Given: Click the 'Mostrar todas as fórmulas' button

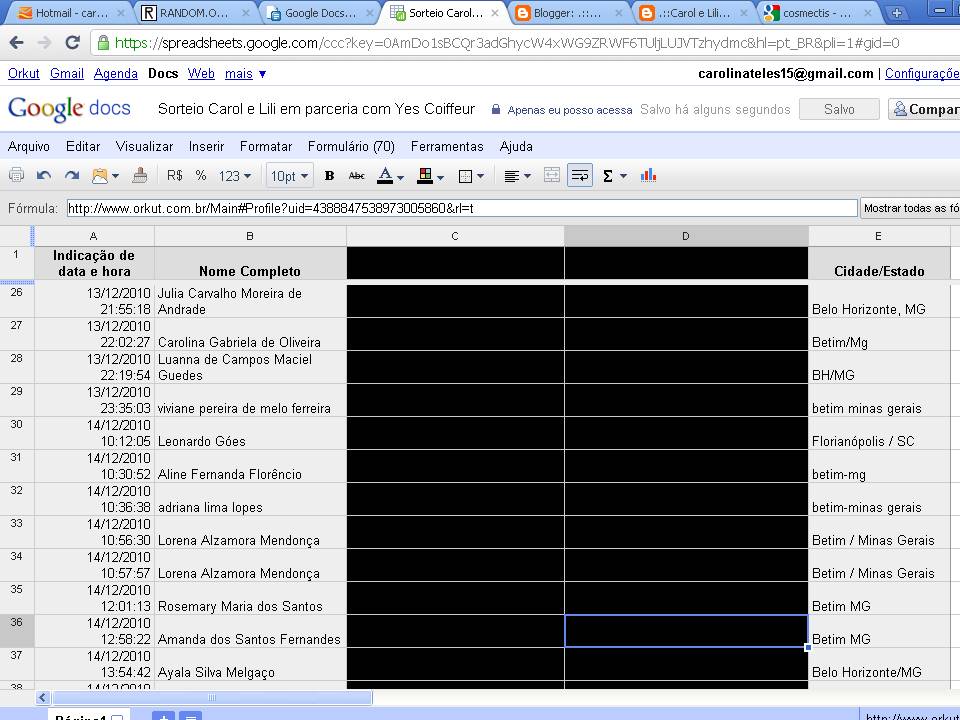Looking at the screenshot, I should [910, 208].
